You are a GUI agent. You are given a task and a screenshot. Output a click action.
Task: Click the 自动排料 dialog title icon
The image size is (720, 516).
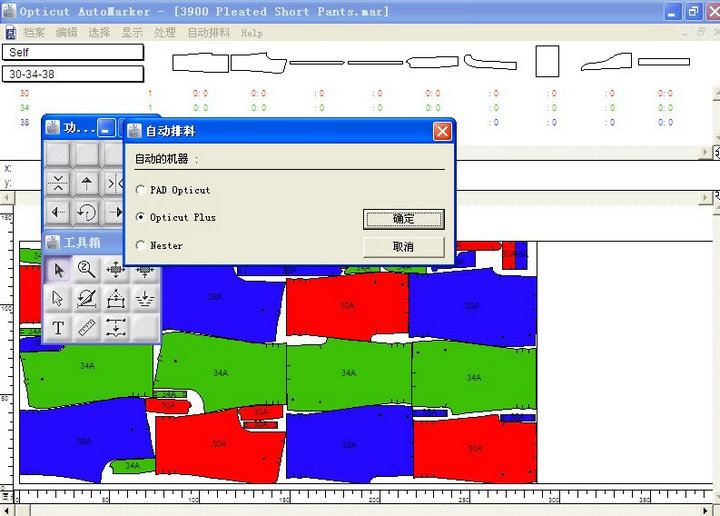coord(134,131)
